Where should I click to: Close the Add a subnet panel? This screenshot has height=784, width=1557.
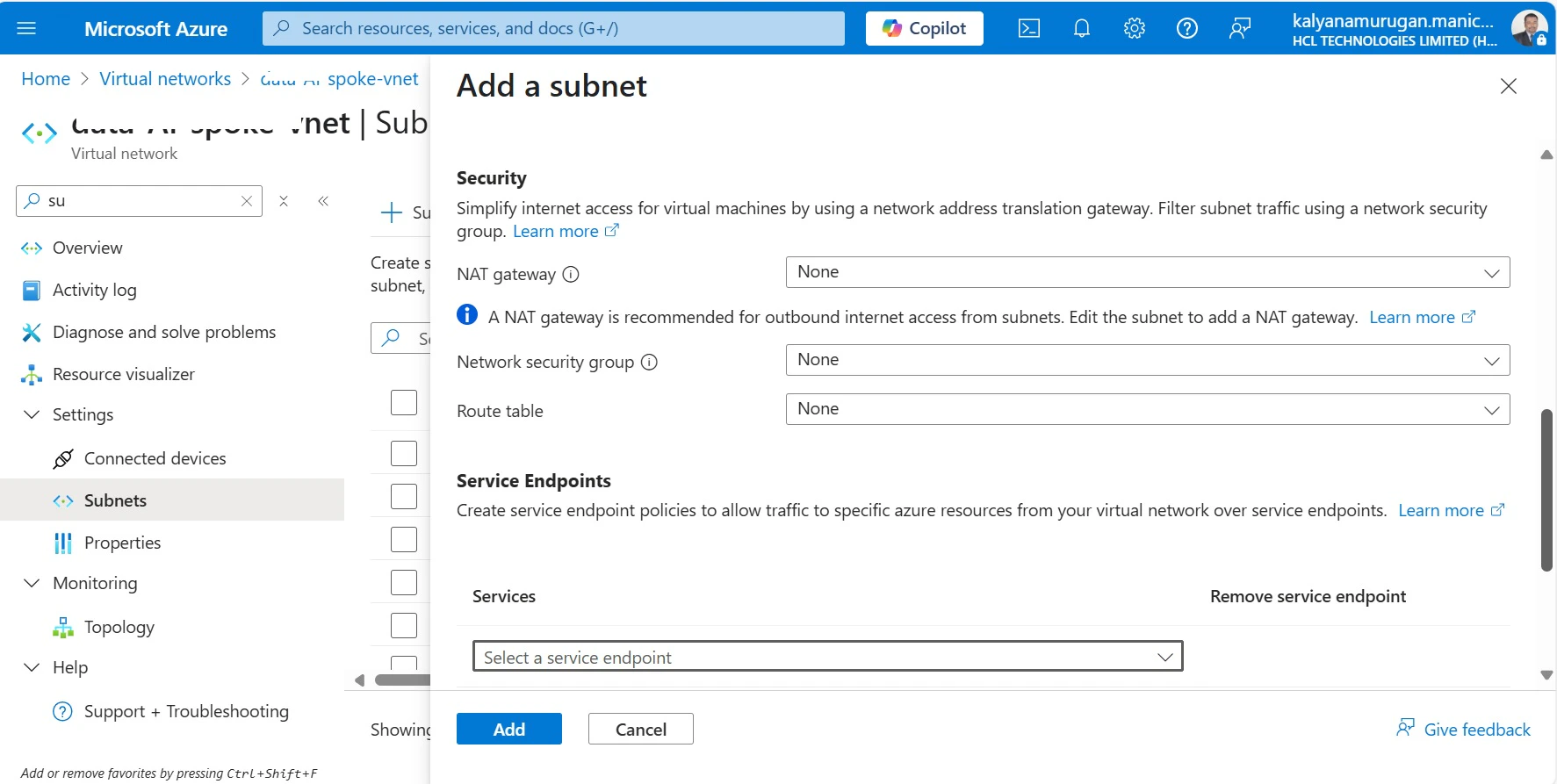[1509, 86]
